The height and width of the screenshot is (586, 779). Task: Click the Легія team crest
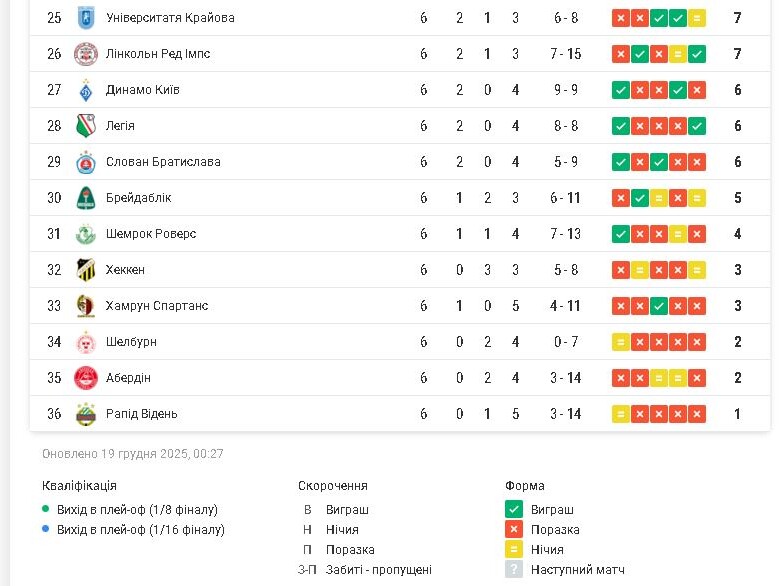(85, 126)
